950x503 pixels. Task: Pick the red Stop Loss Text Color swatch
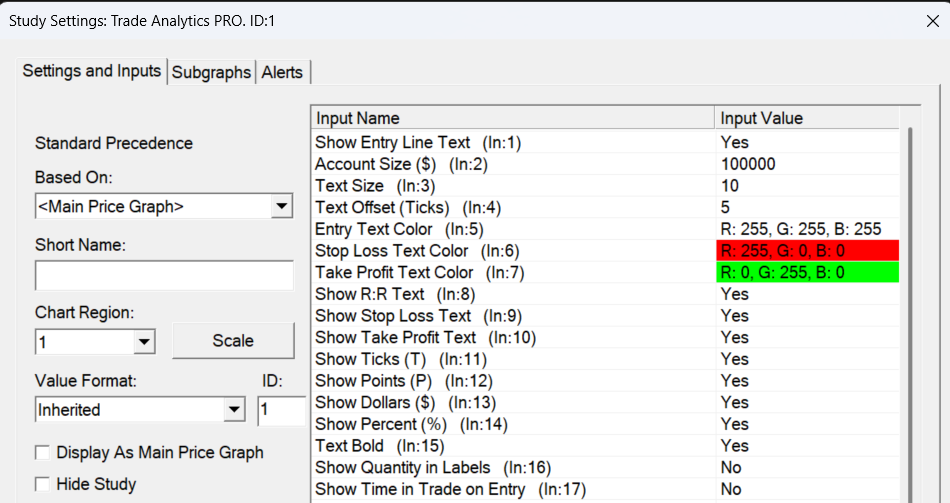(808, 251)
